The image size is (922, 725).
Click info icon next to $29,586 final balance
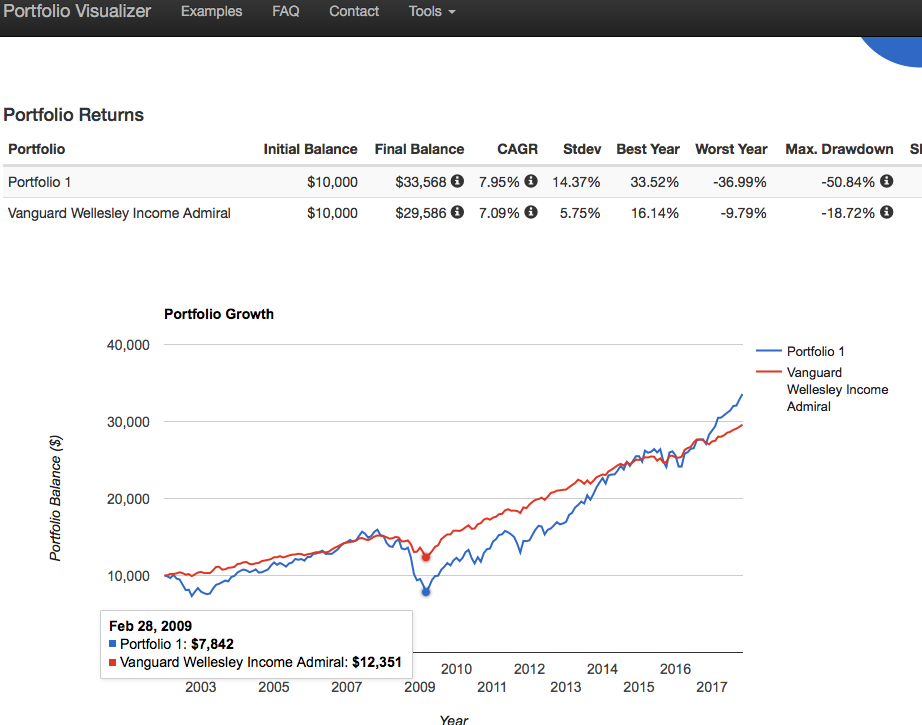click(x=457, y=213)
